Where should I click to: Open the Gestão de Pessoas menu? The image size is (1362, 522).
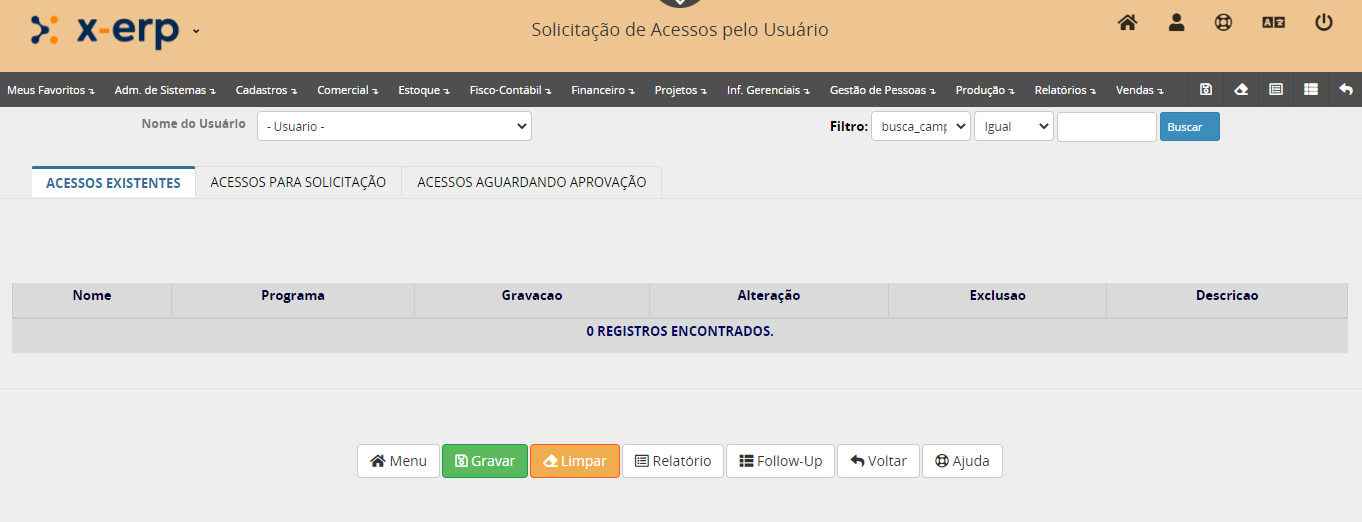[882, 90]
